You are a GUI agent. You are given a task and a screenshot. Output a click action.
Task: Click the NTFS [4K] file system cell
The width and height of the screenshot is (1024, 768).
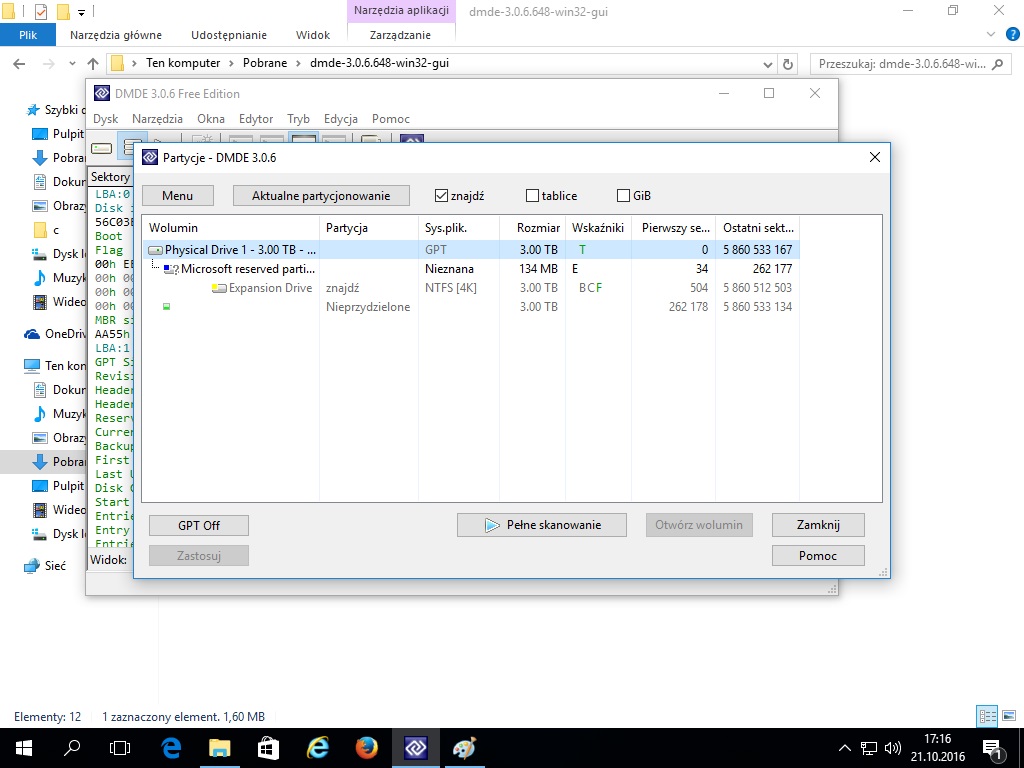(x=451, y=288)
